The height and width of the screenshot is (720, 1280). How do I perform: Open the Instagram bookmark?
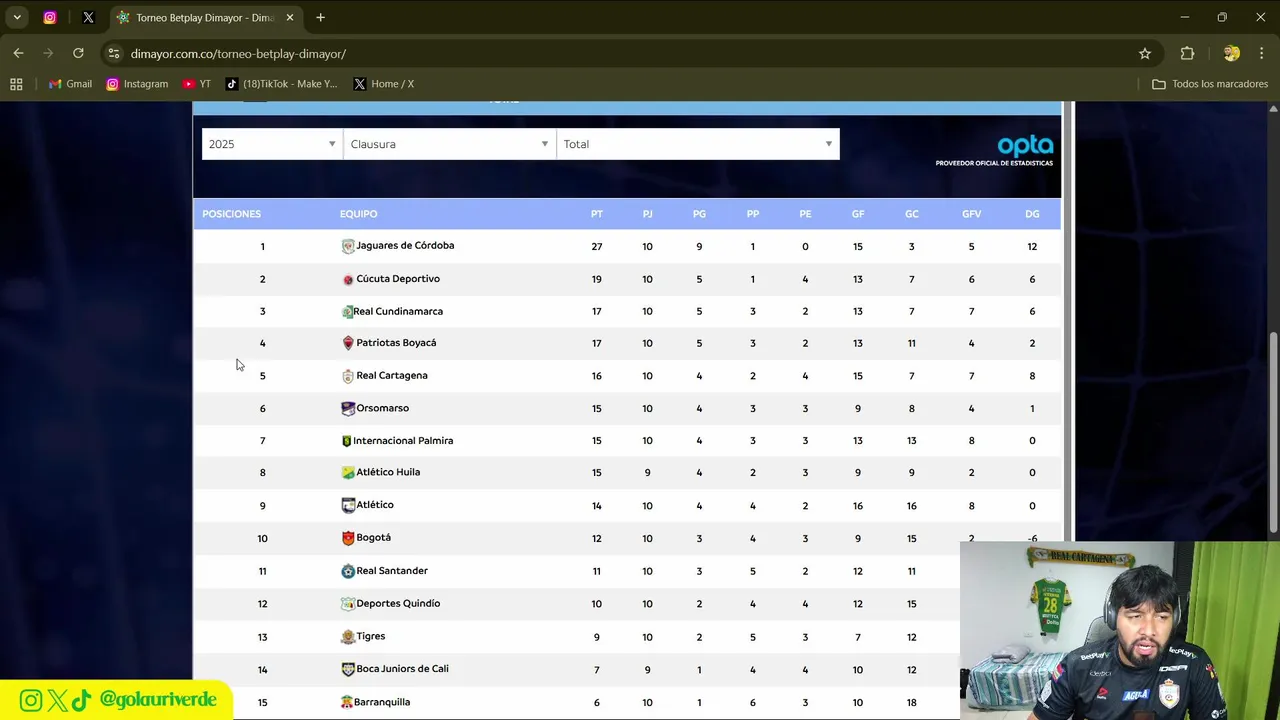point(137,84)
